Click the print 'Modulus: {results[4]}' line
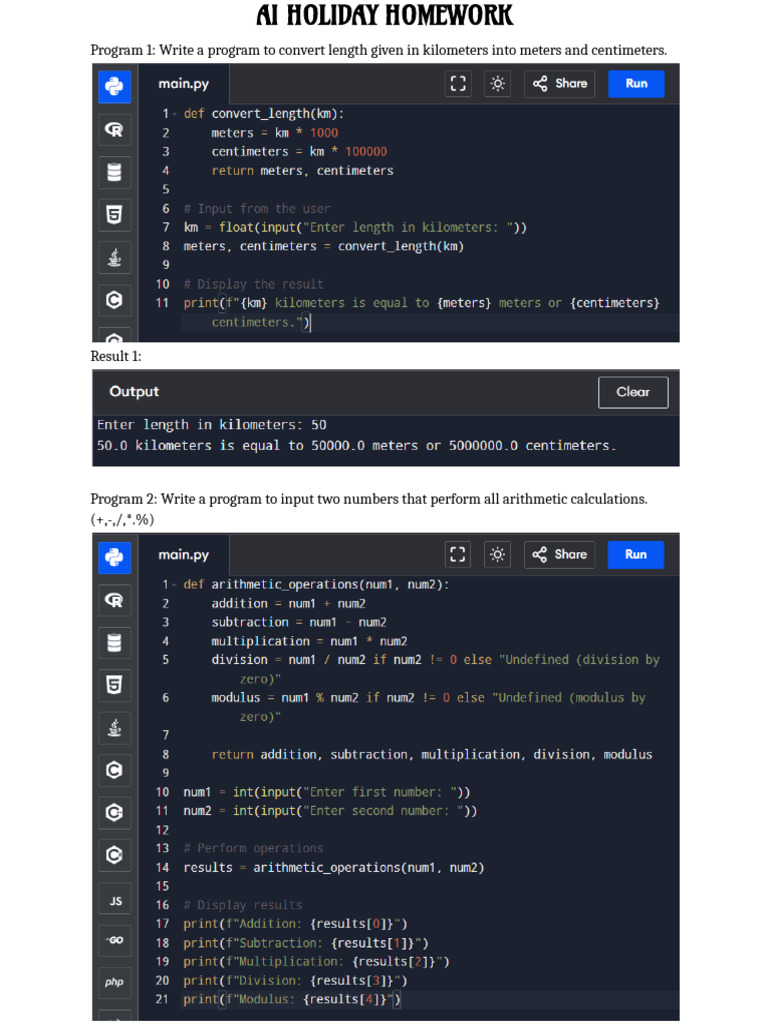 click(292, 999)
